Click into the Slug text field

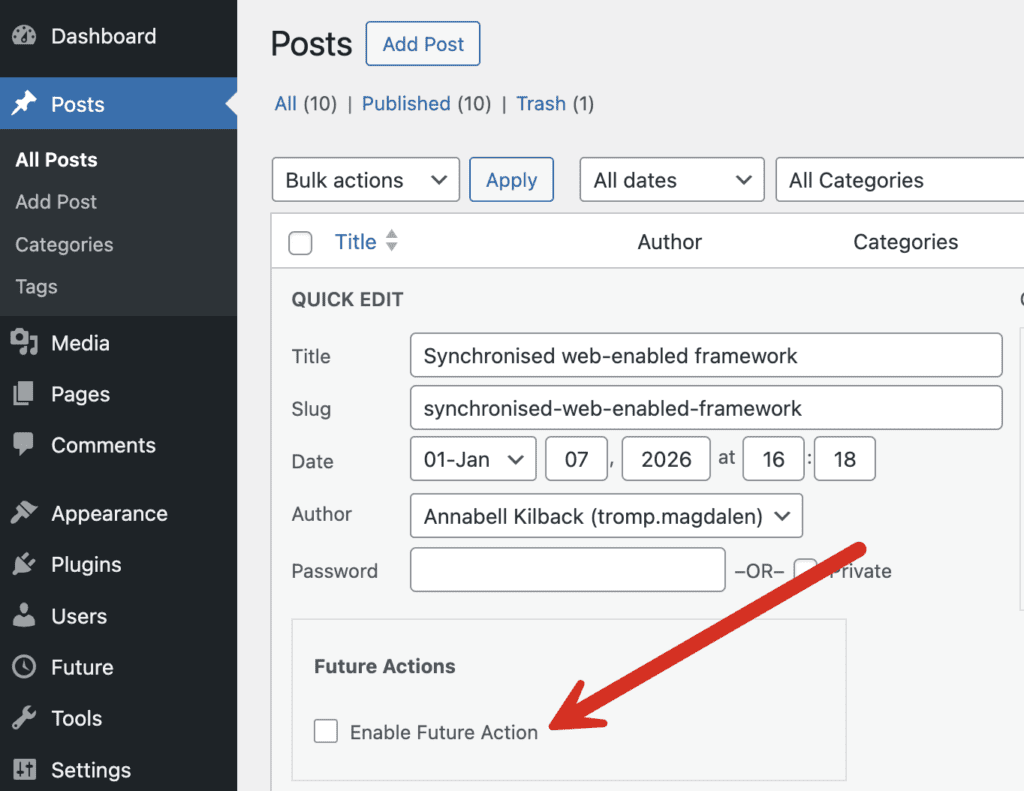pos(705,408)
